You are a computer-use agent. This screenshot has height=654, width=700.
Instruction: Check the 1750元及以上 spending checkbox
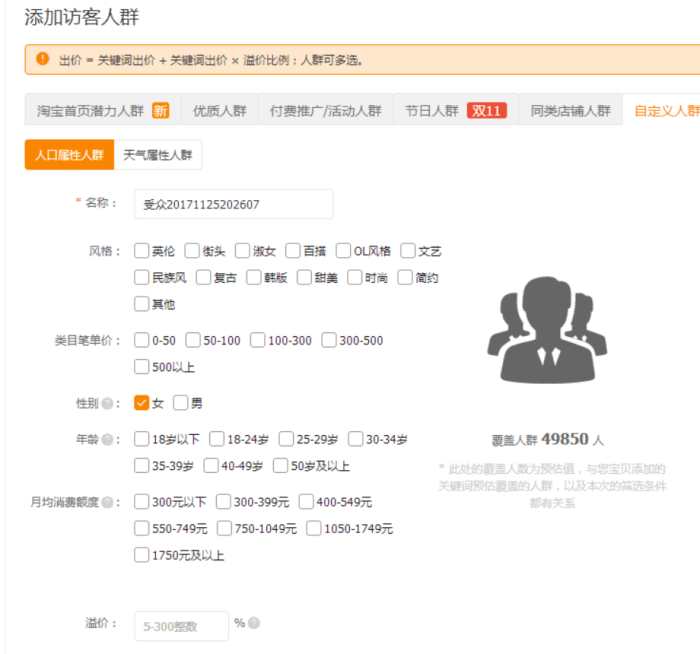coord(142,555)
